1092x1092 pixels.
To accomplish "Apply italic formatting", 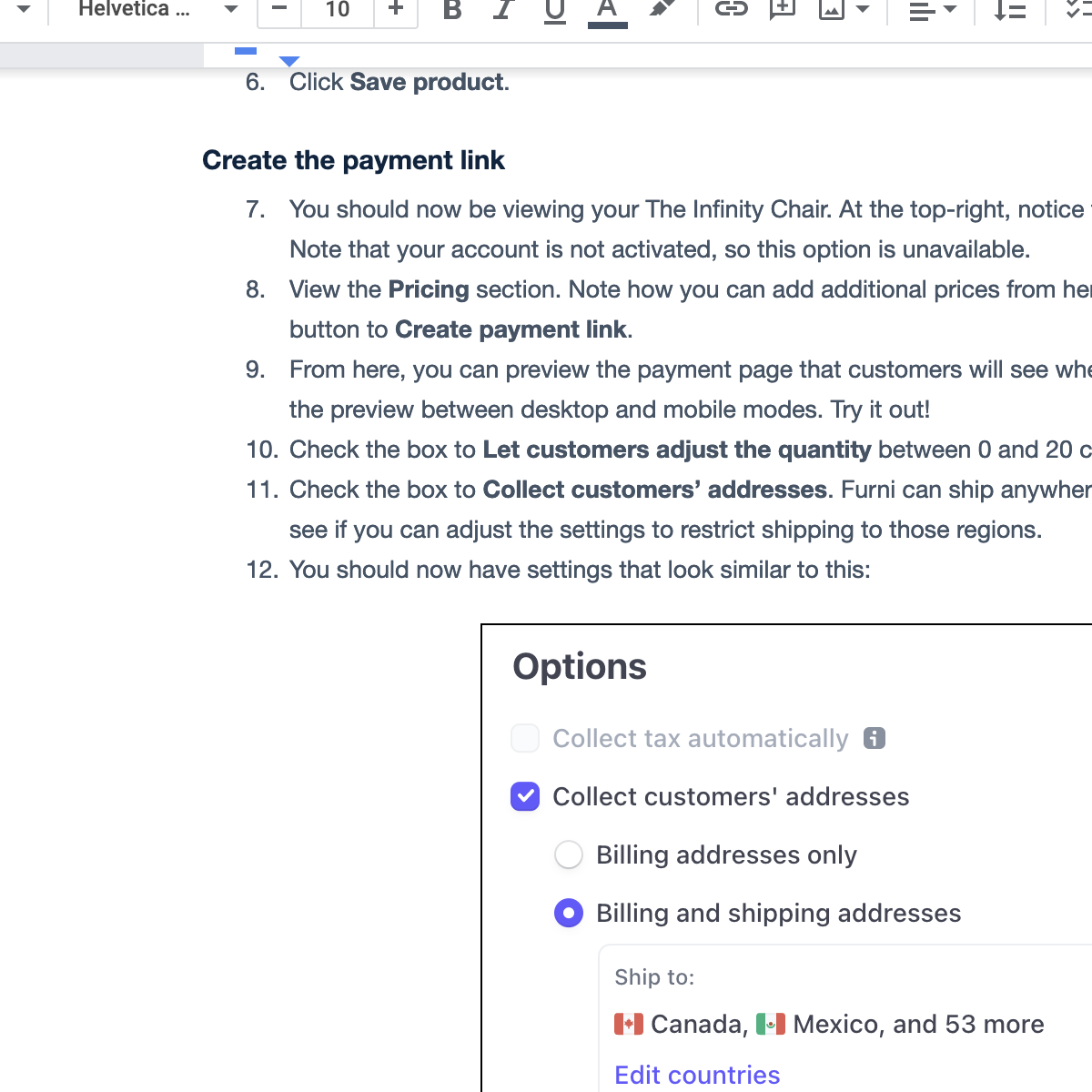I will [x=502, y=9].
